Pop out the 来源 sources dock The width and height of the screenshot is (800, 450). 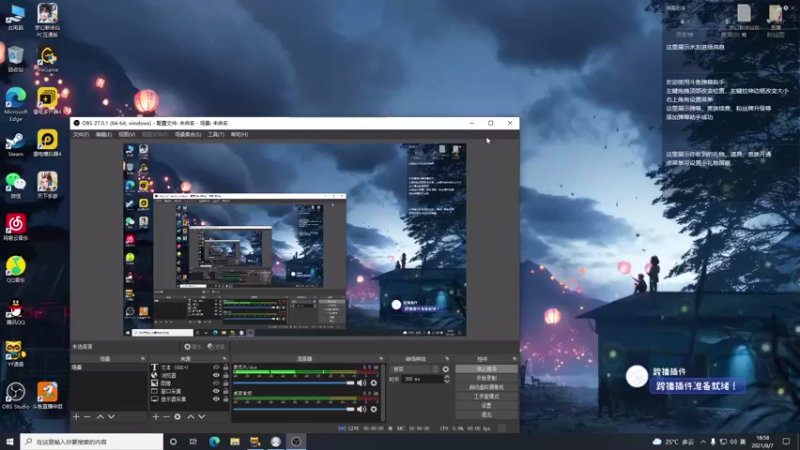click(225, 359)
